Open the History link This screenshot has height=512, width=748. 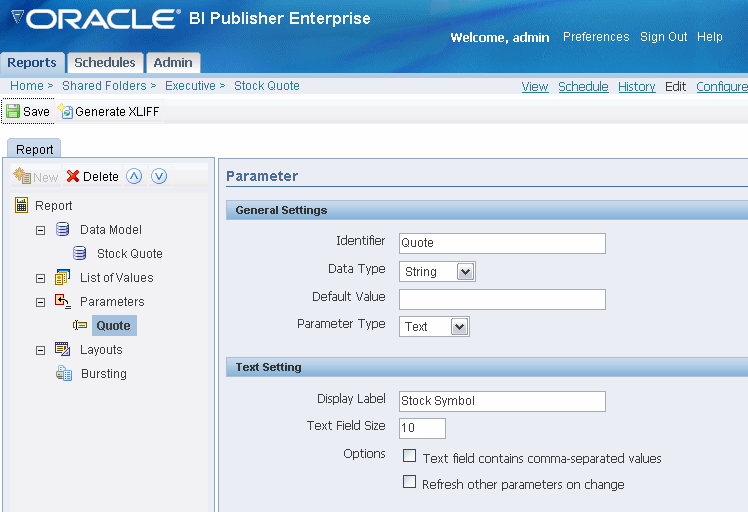tap(636, 86)
